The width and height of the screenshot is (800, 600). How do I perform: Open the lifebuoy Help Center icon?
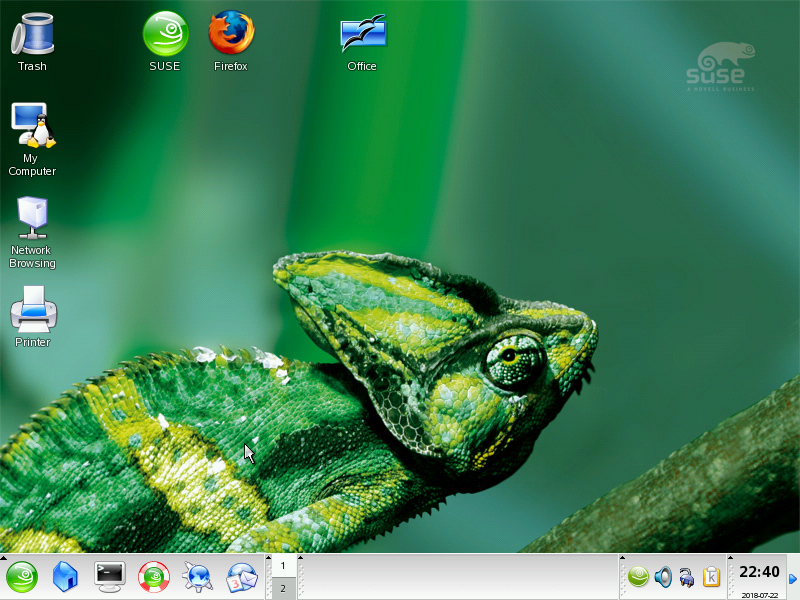pyautogui.click(x=154, y=577)
